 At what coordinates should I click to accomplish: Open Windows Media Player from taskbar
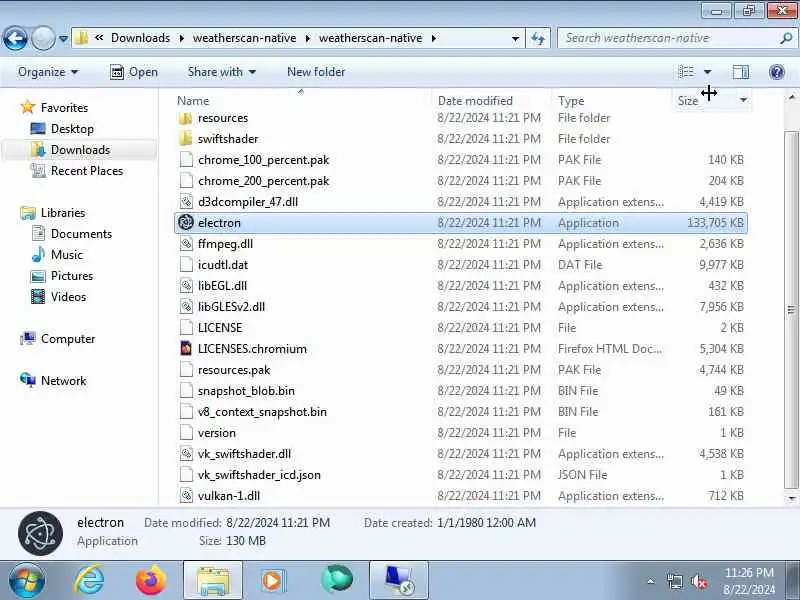[274, 580]
